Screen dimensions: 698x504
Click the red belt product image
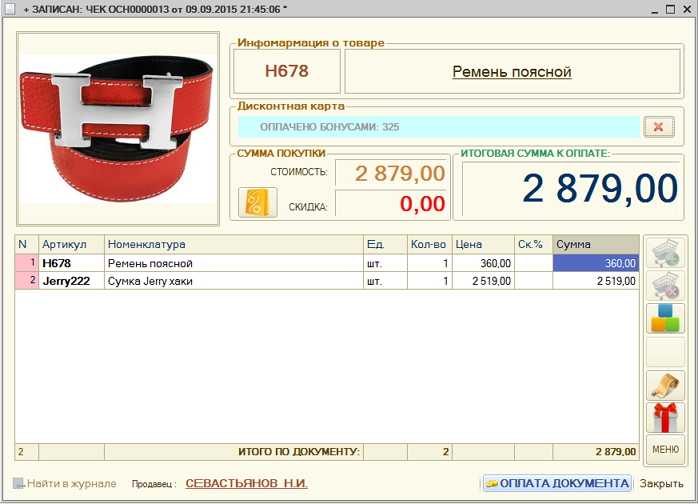click(117, 128)
